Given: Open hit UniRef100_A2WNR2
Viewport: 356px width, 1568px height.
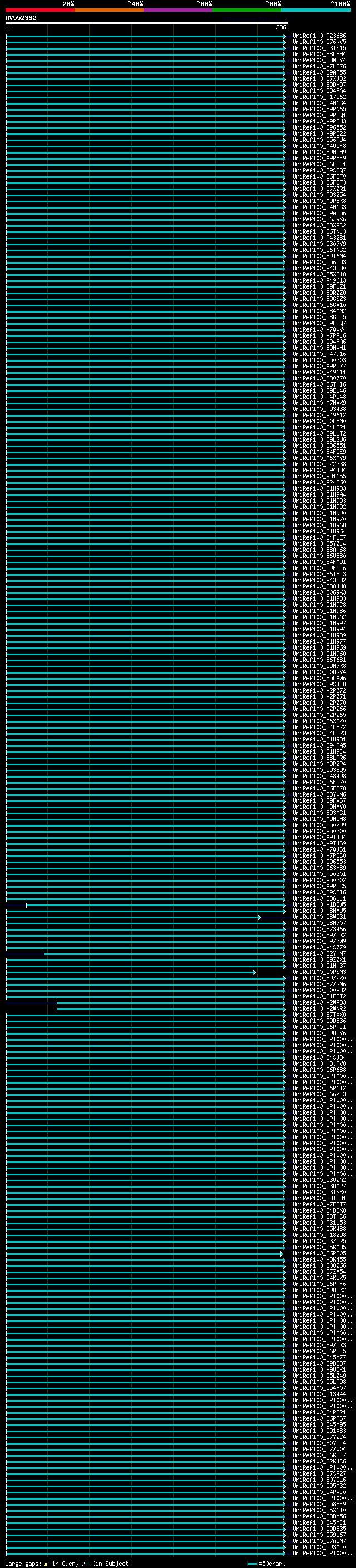Looking at the screenshot, I should coord(319,1008).
